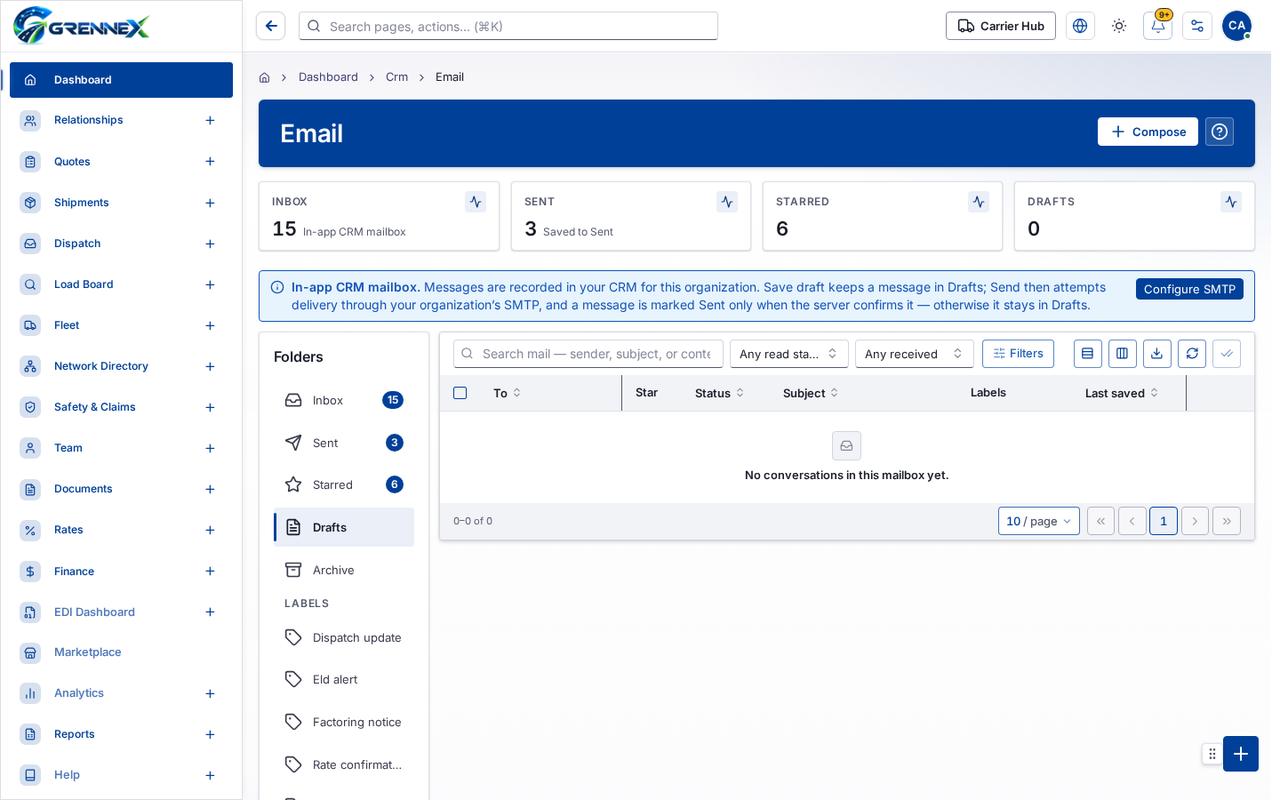1280x800 pixels.
Task: Click the download export icon
Action: click(1157, 353)
